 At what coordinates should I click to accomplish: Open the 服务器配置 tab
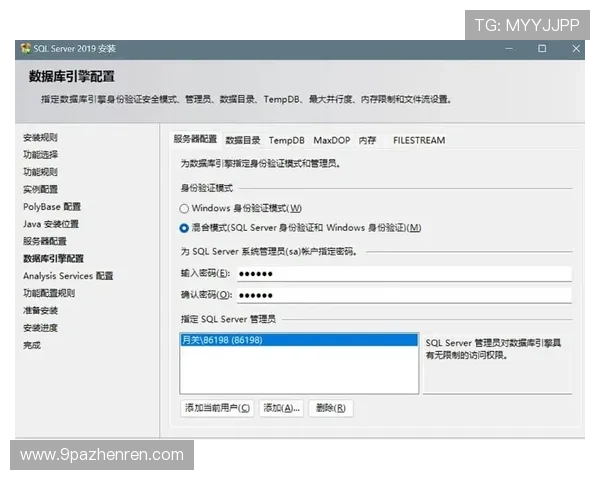pos(195,139)
